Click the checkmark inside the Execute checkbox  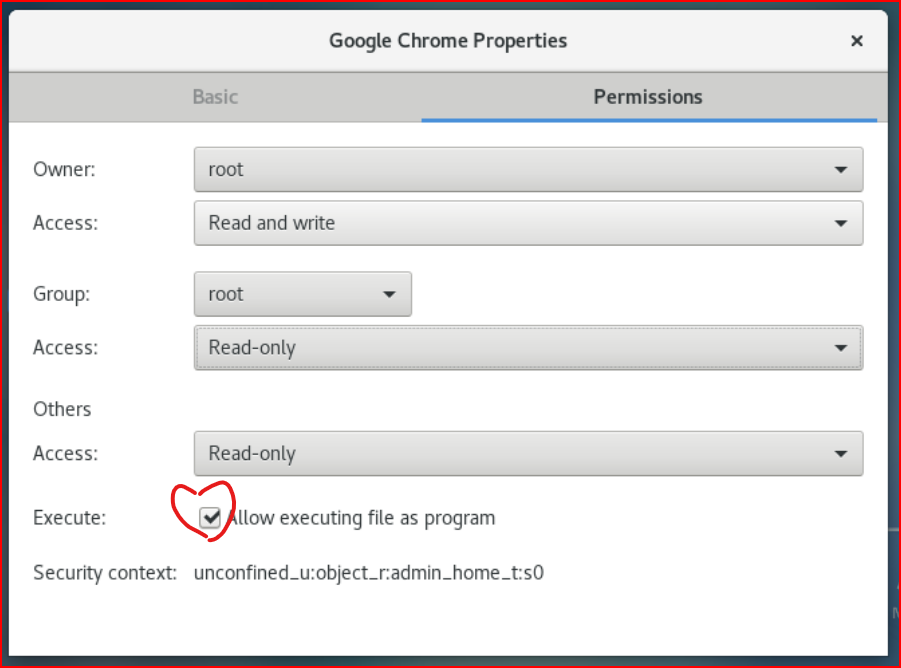pyautogui.click(x=211, y=518)
